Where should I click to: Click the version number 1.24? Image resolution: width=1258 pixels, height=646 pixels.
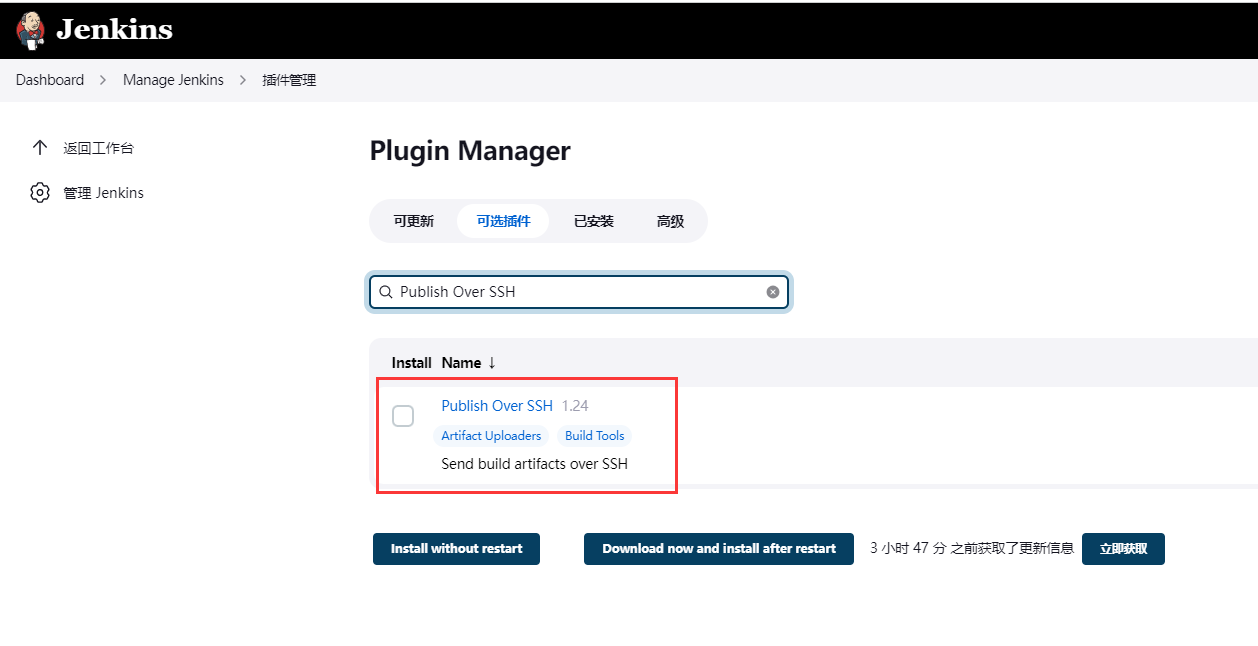pyautogui.click(x=575, y=406)
